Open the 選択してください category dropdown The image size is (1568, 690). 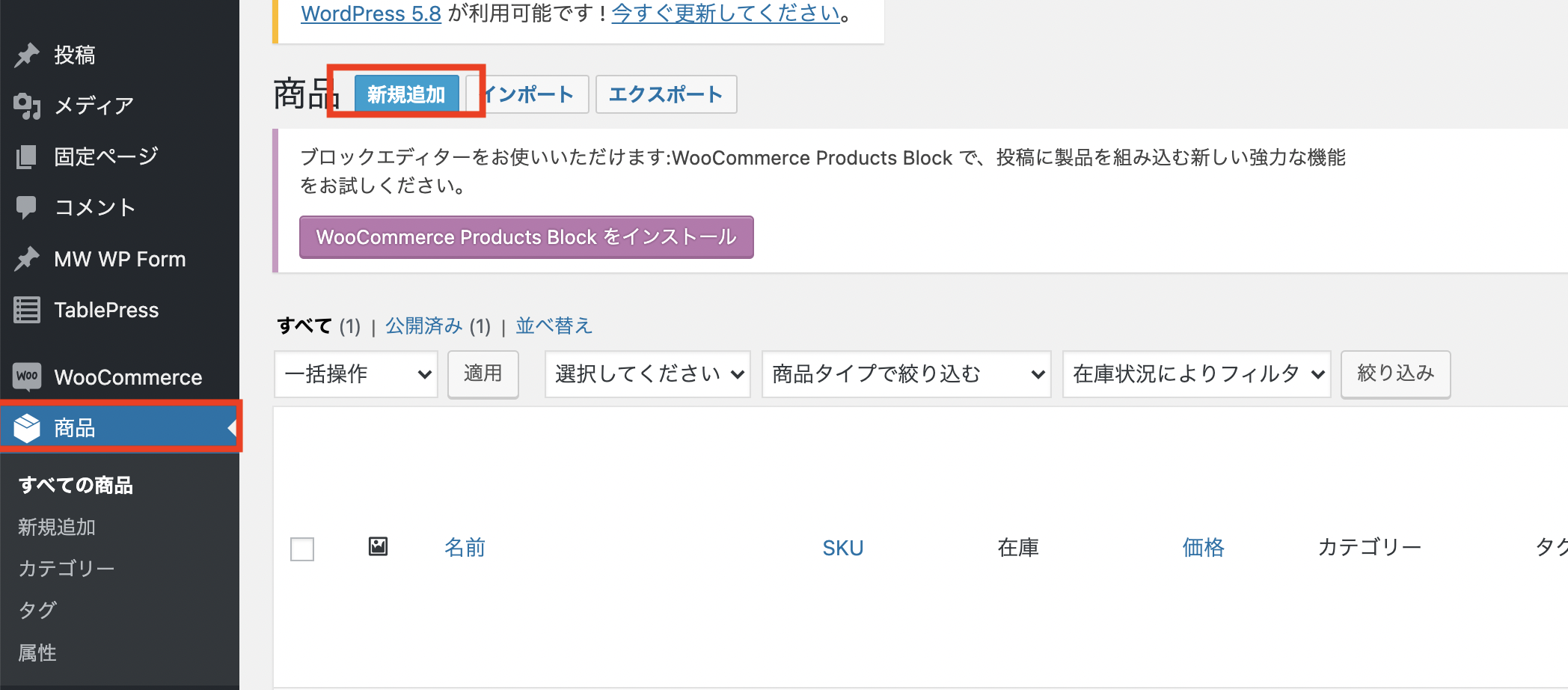[x=648, y=374]
